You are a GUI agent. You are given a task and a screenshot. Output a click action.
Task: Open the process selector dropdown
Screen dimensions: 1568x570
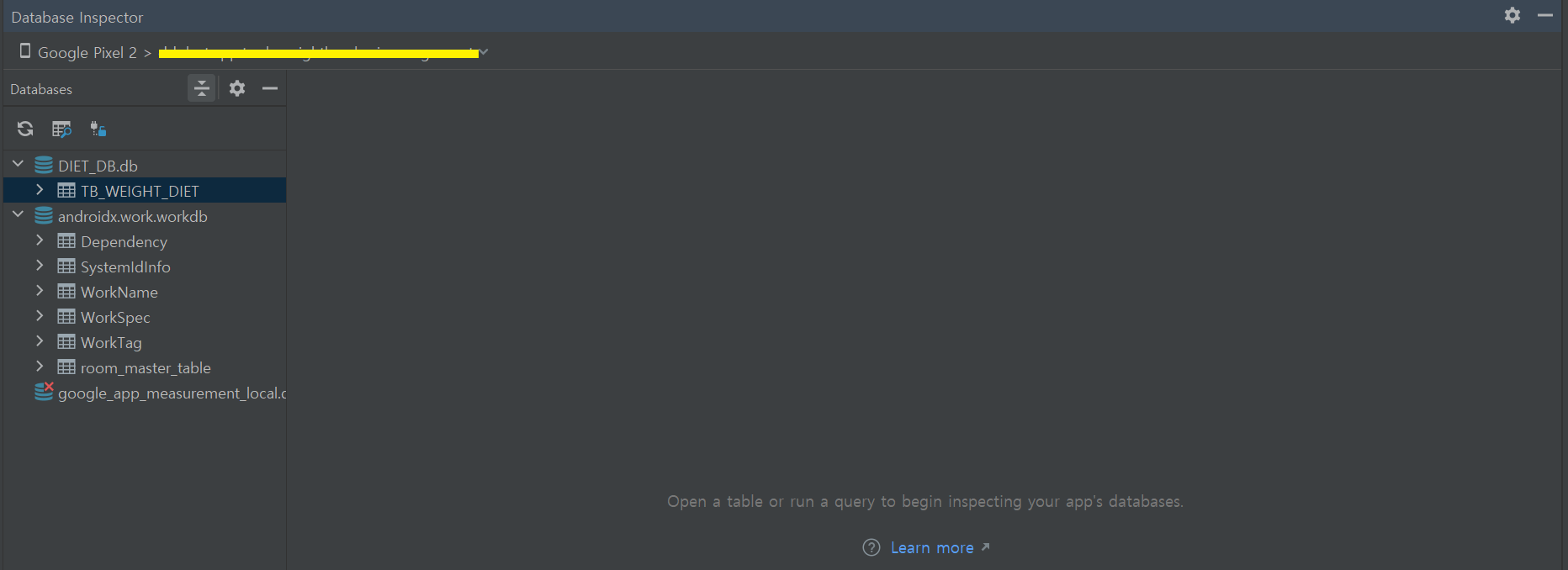[484, 52]
